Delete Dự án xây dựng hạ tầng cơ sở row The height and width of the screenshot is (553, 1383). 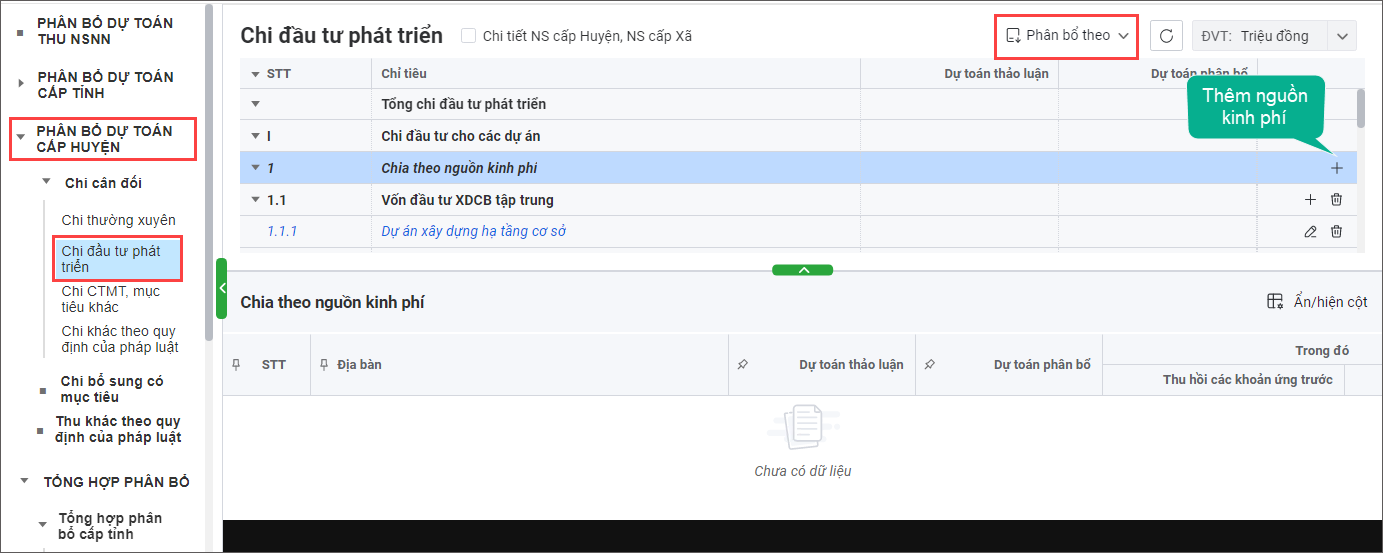[x=1336, y=232]
